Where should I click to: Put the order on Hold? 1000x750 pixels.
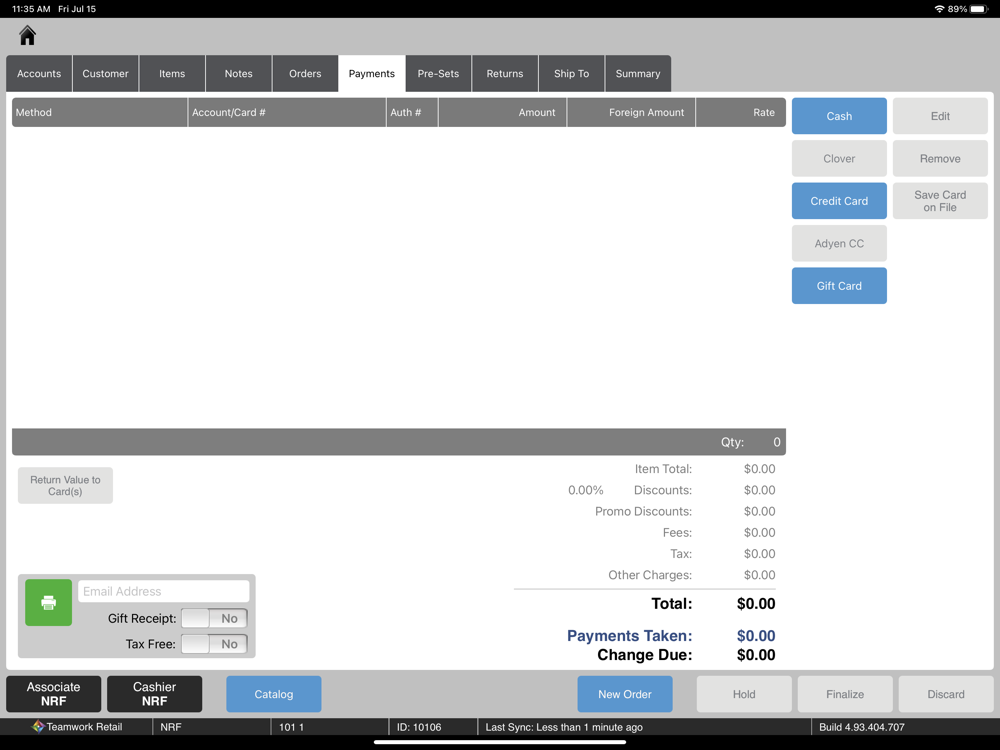pyautogui.click(x=744, y=694)
